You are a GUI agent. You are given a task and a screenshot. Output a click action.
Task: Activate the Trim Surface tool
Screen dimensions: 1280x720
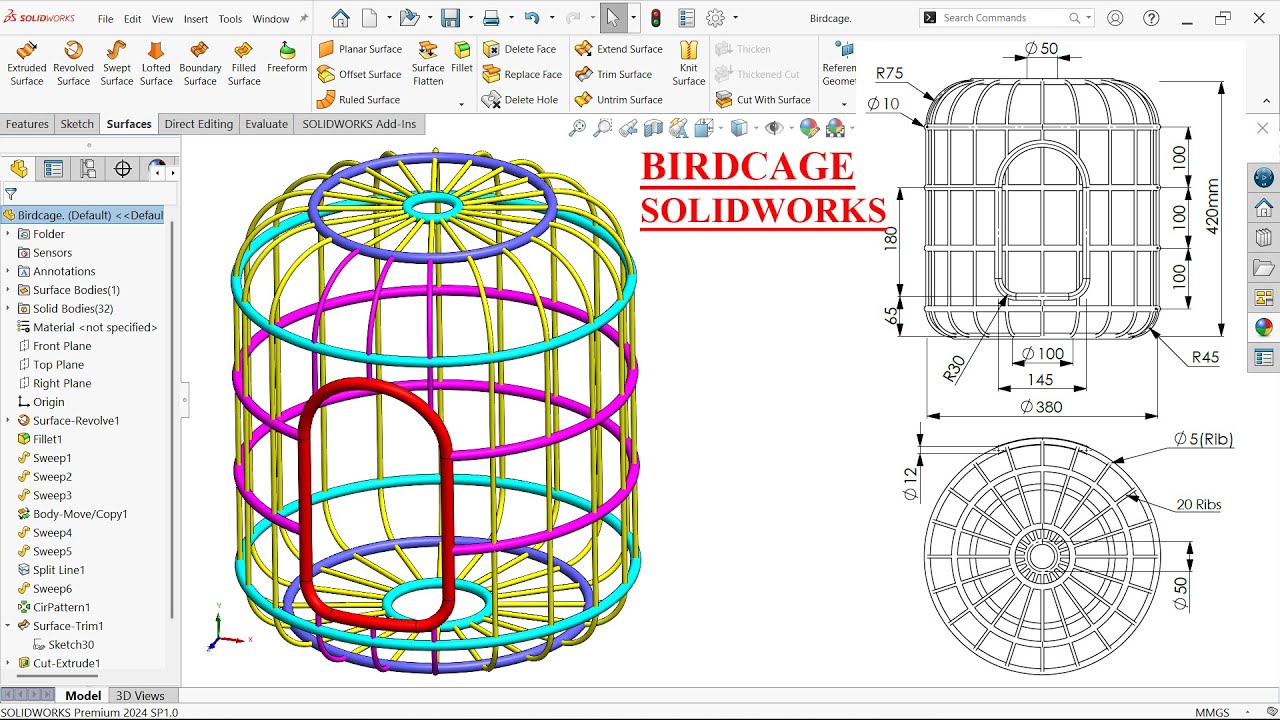click(x=614, y=74)
